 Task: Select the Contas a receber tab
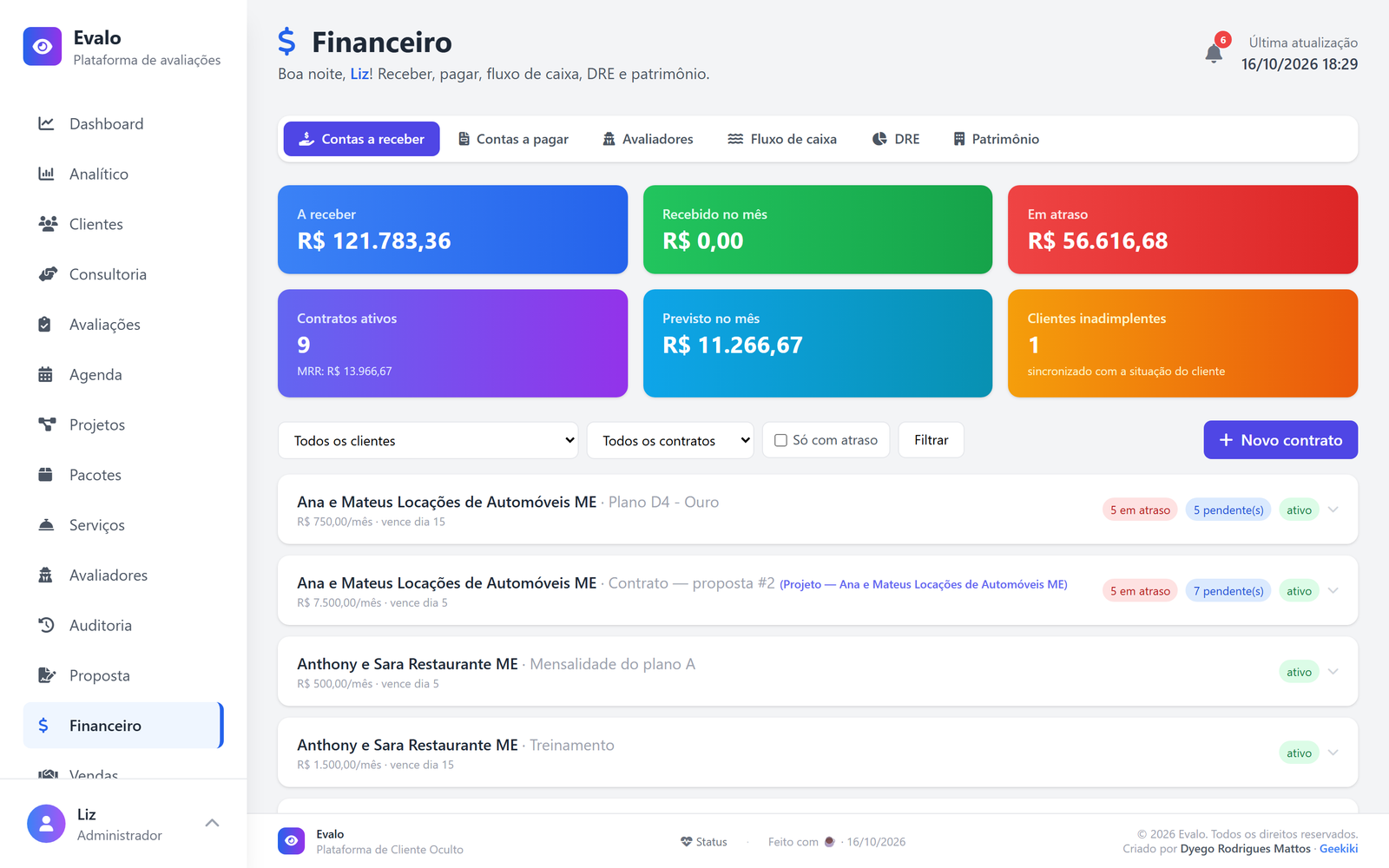pyautogui.click(x=361, y=139)
